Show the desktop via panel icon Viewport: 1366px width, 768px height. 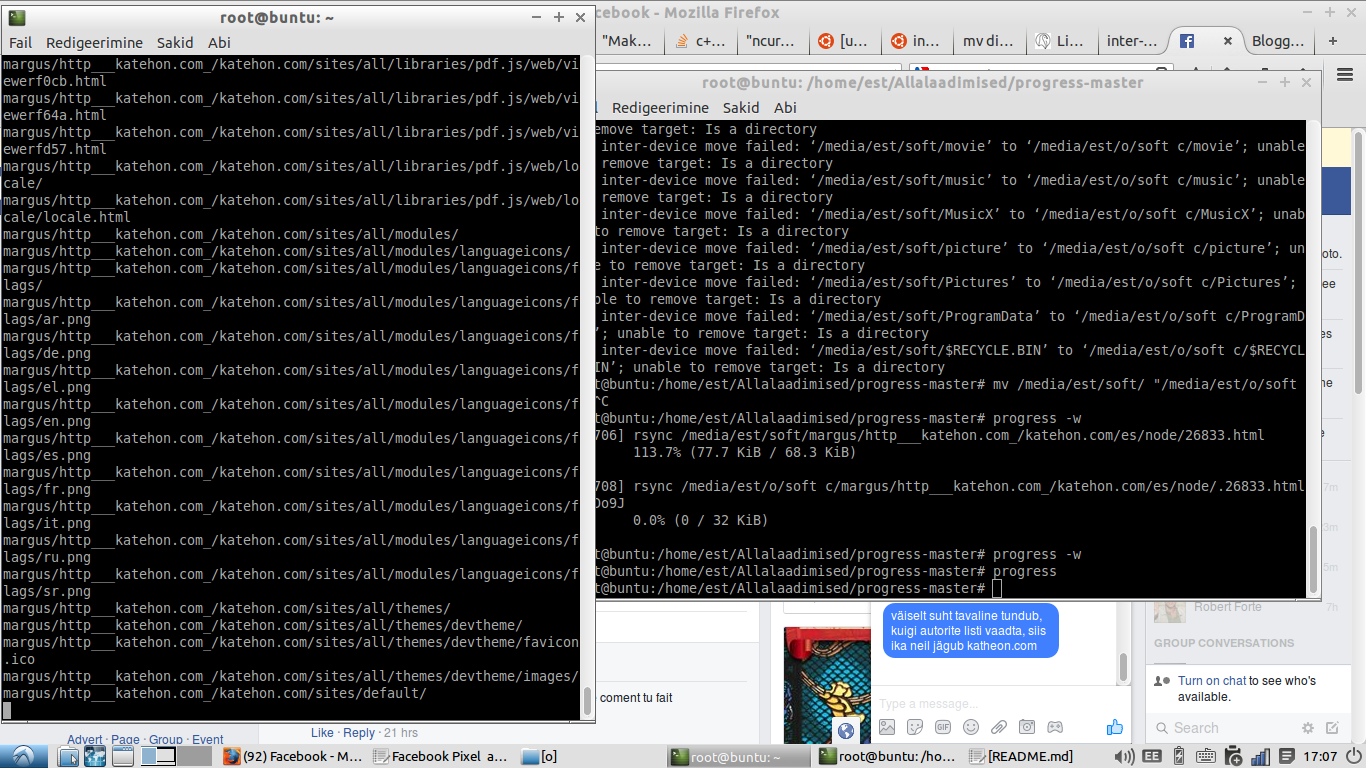(122, 756)
